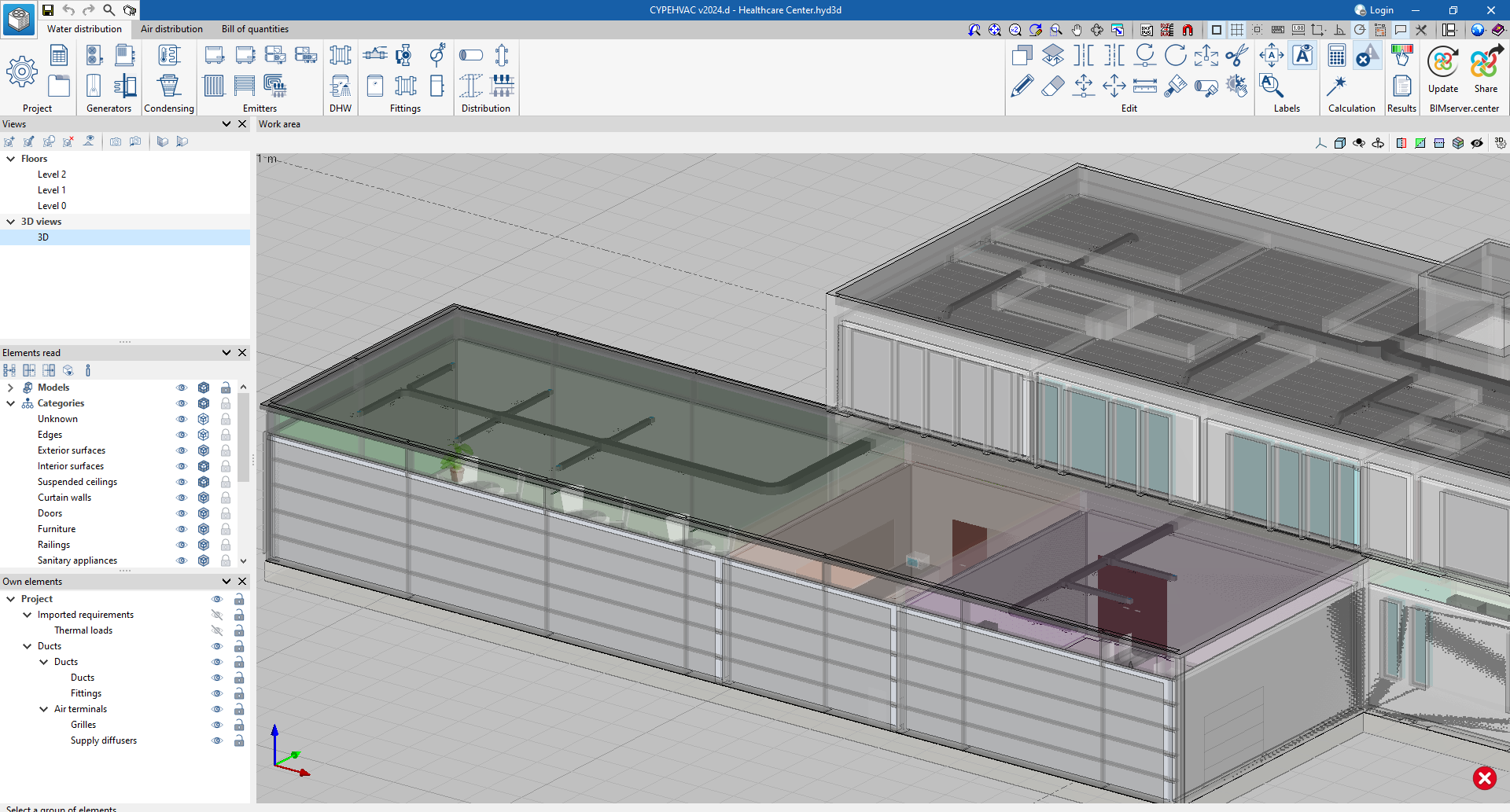The width and height of the screenshot is (1510, 812).
Task: Open the Labels magnifier icon
Action: tap(1271, 85)
